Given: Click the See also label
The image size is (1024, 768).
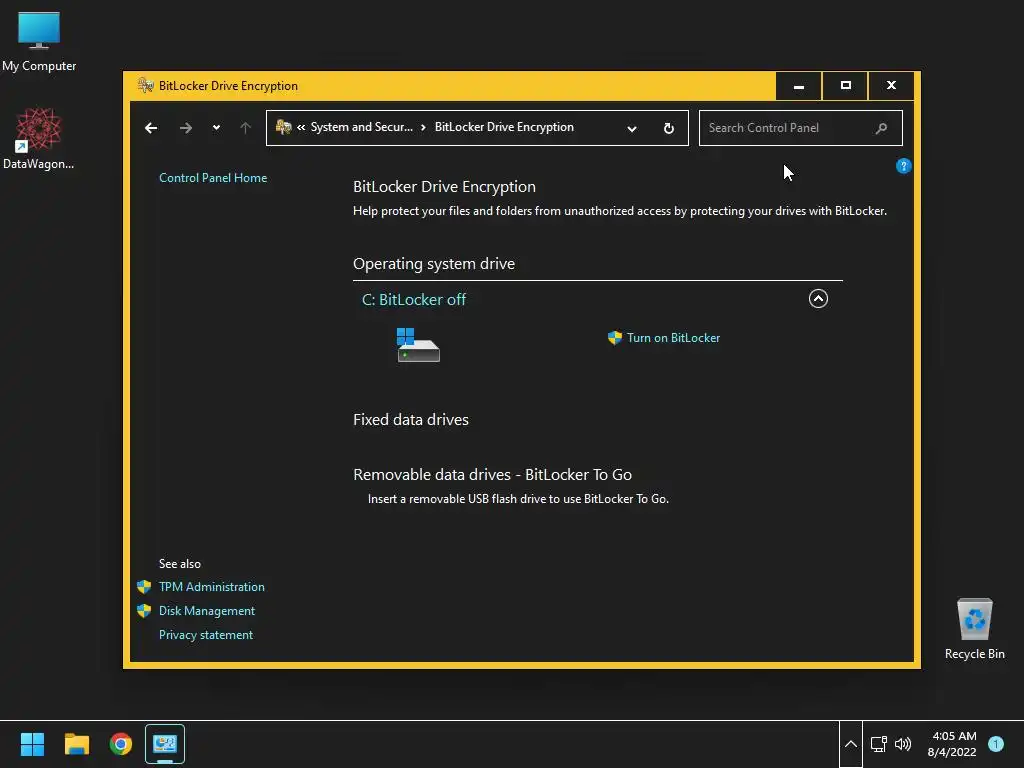Looking at the screenshot, I should point(180,564).
